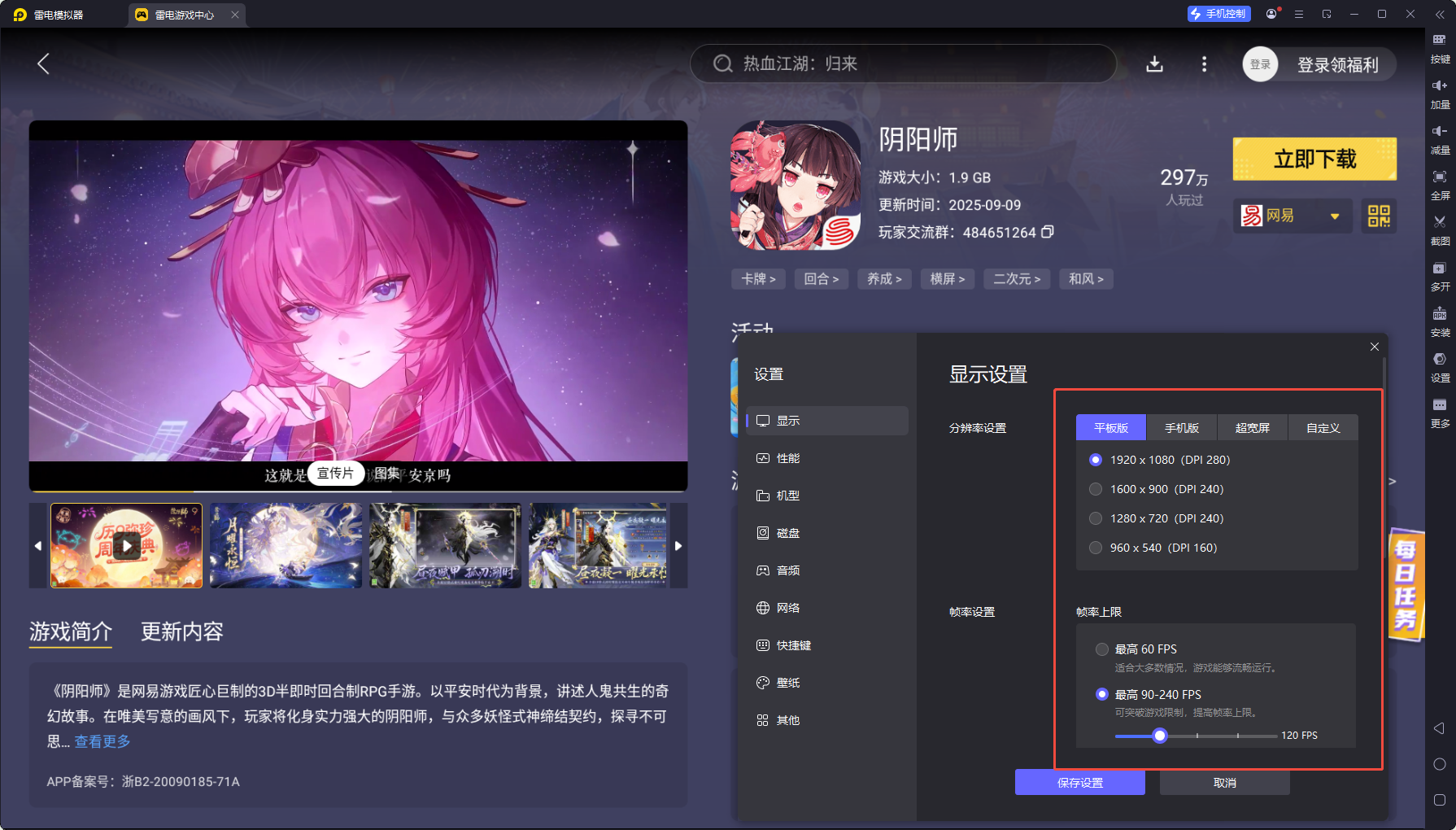Close the display settings dialog
This screenshot has width=1456, height=830.
point(1374,347)
